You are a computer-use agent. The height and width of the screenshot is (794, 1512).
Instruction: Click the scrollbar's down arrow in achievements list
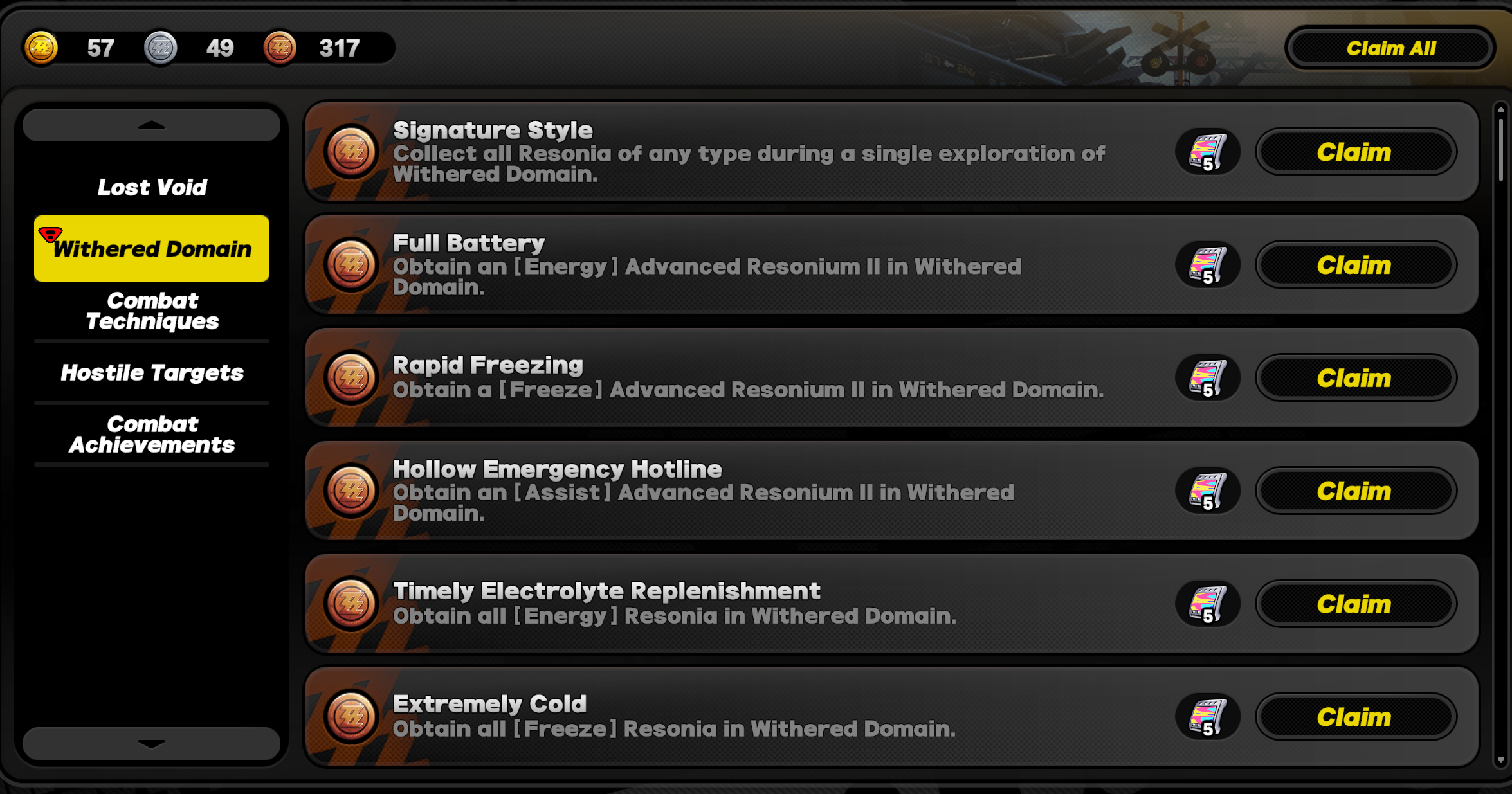(x=1500, y=760)
